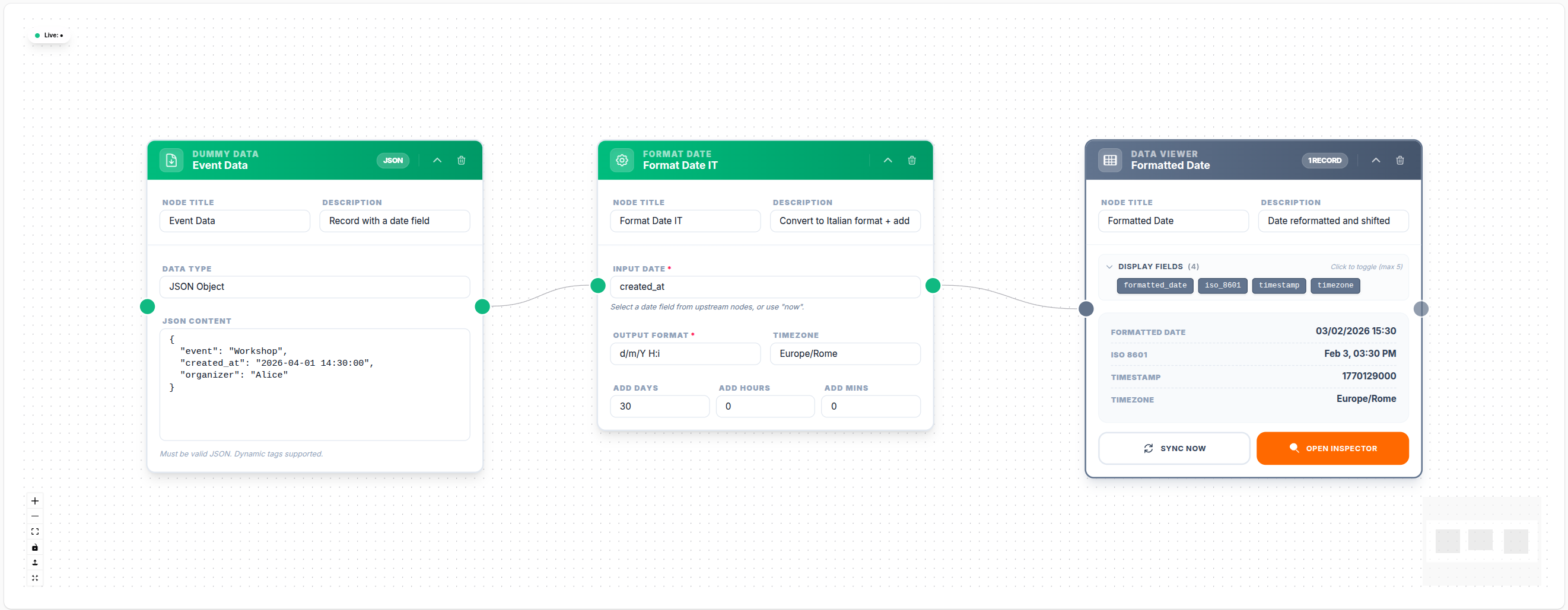Zoom in using the plus control

tap(34, 500)
